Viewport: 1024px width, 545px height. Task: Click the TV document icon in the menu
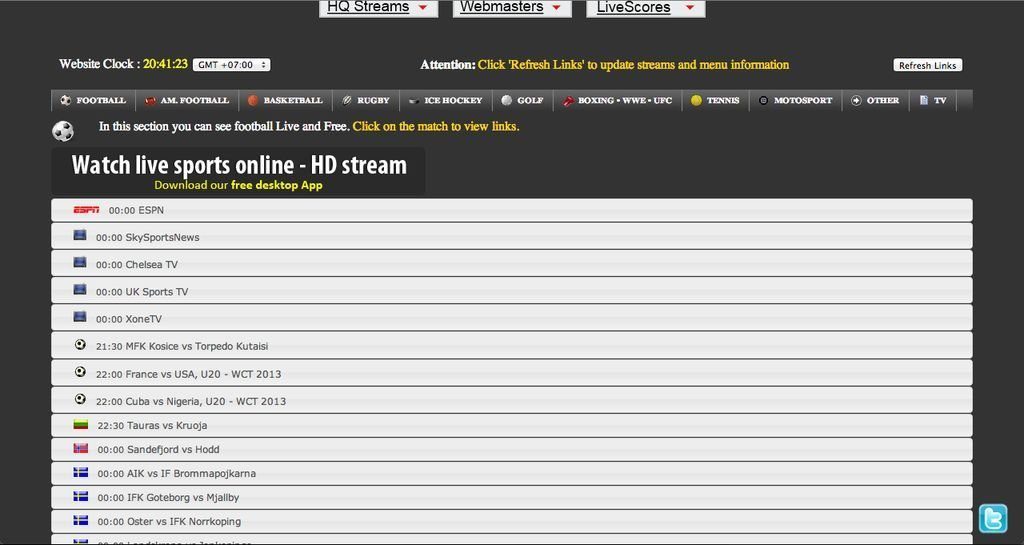924,101
